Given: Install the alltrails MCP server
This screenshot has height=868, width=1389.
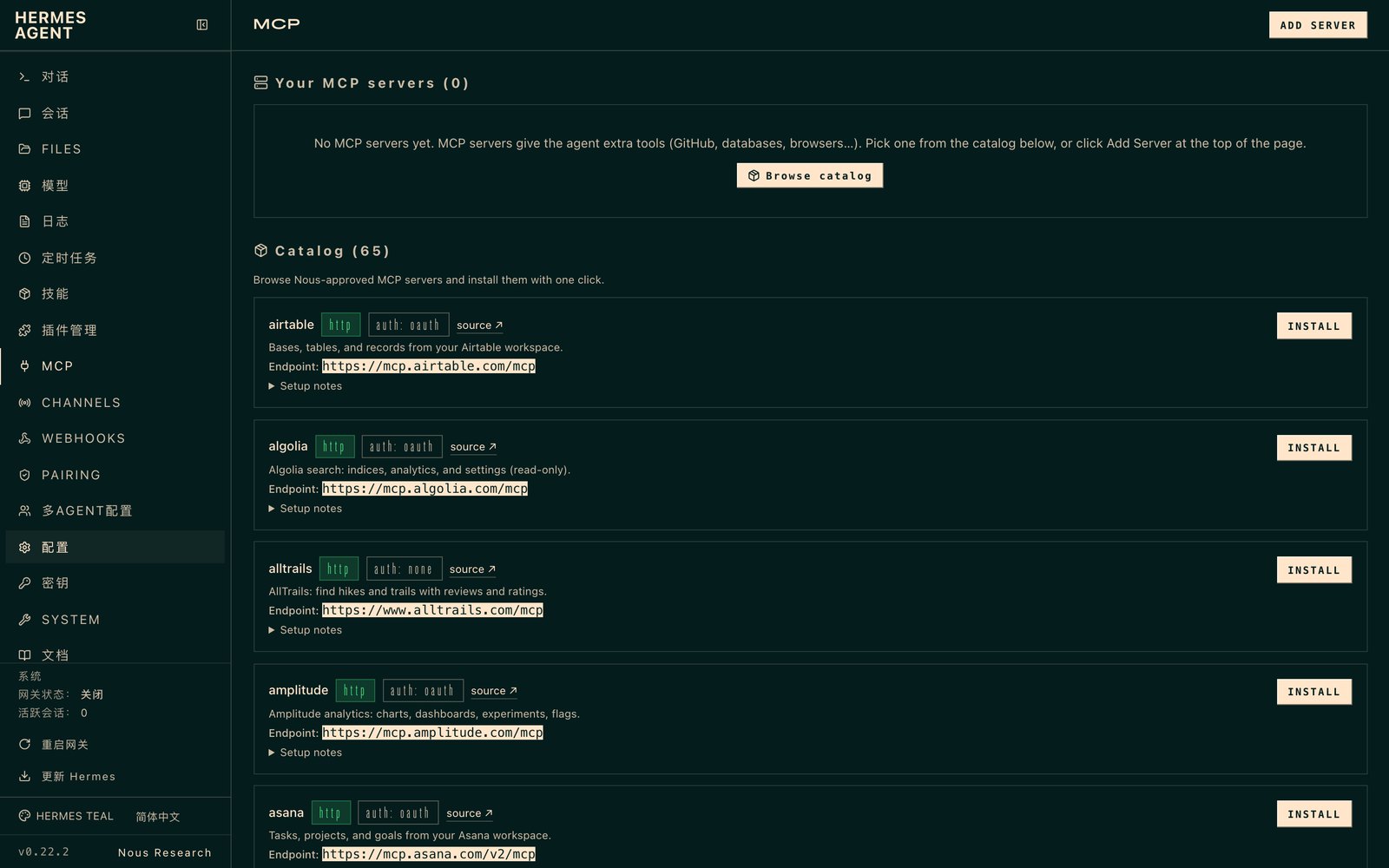Looking at the screenshot, I should [x=1313, y=570].
